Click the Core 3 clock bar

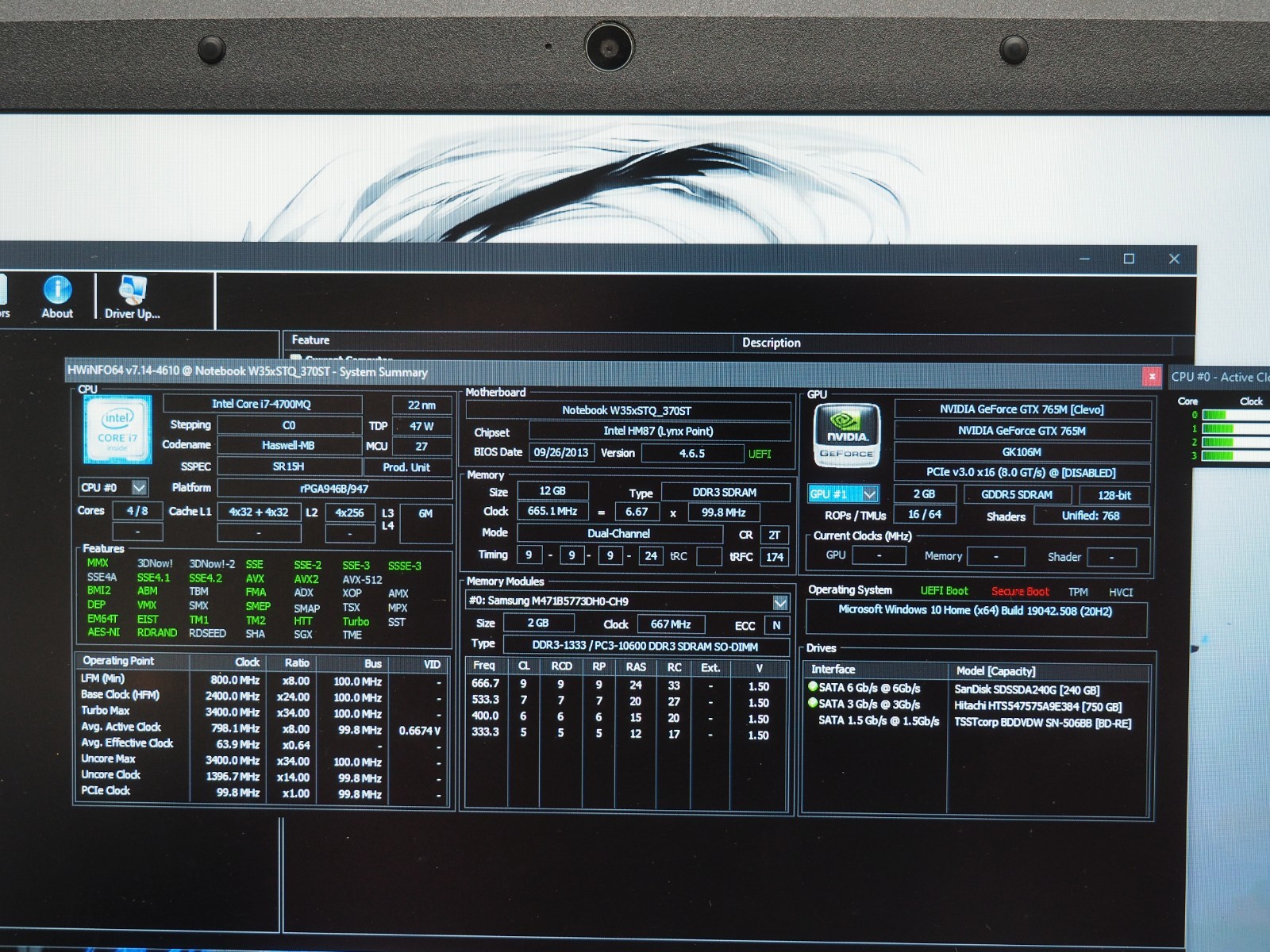[x=1235, y=455]
